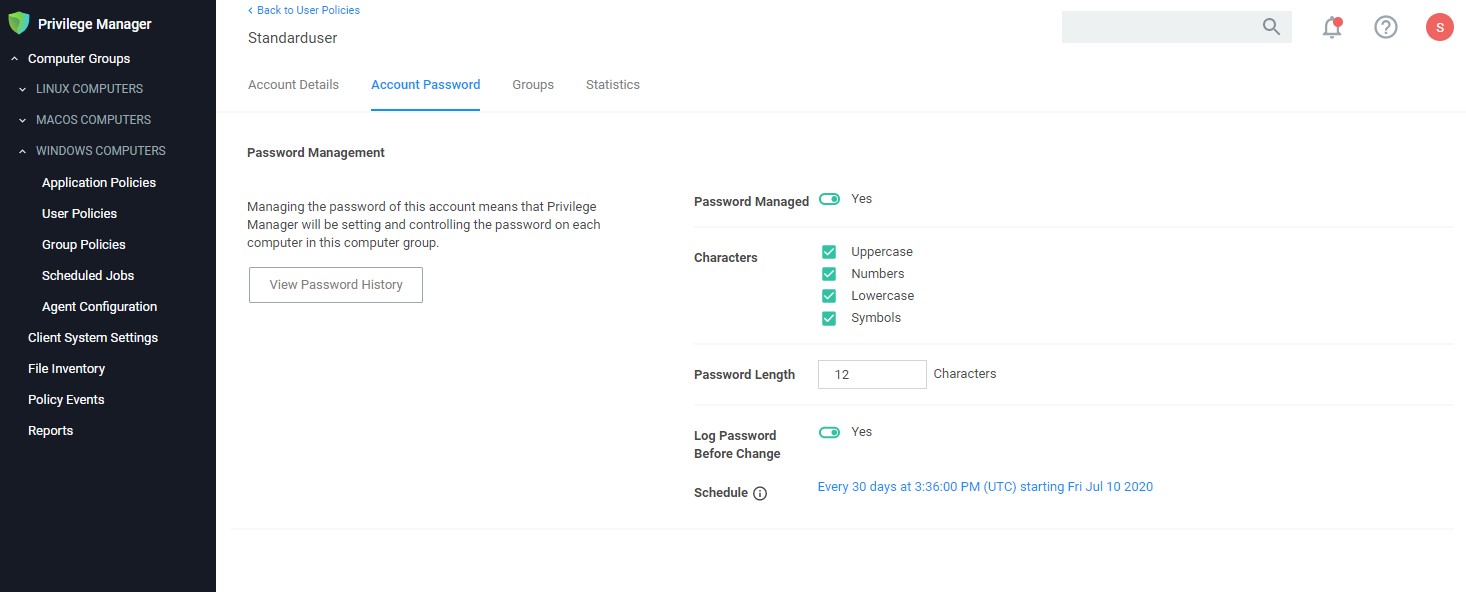Click the search magnifier icon
Image resolution: width=1466 pixels, height=592 pixels.
point(1271,27)
